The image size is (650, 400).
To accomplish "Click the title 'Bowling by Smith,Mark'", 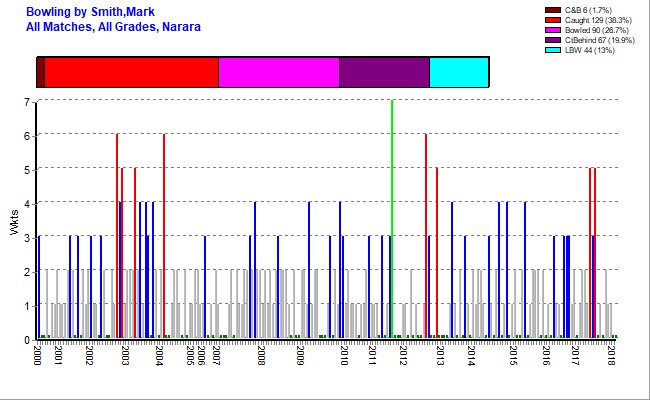I will (x=90, y=11).
